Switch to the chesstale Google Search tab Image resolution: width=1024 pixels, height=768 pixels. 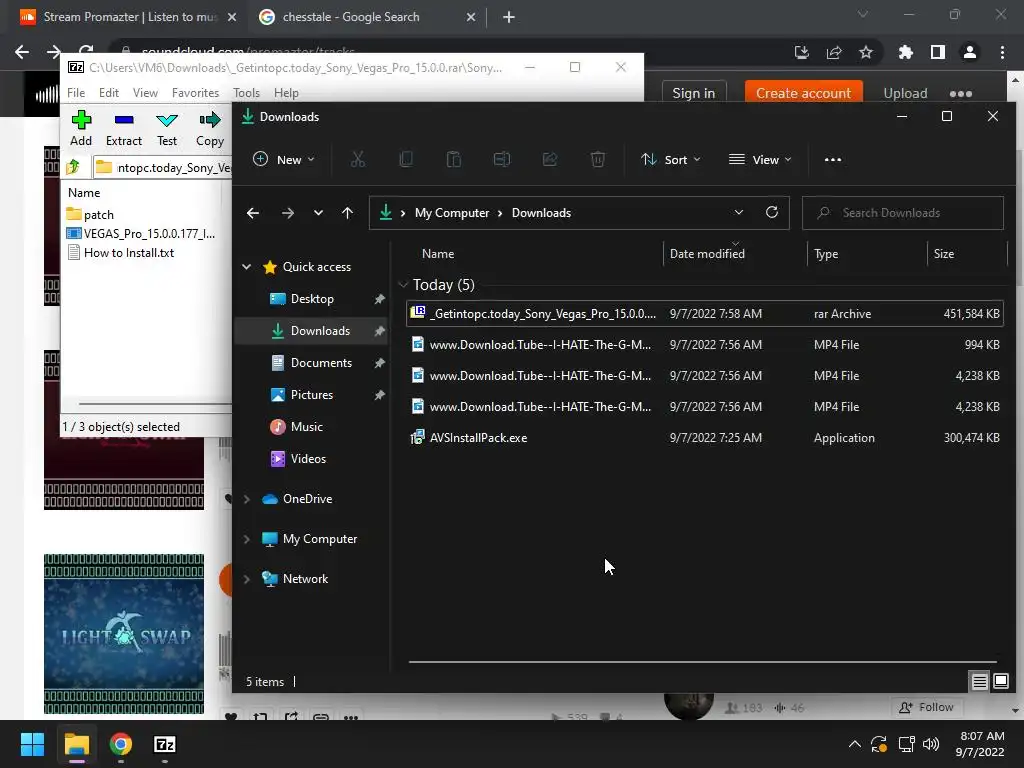[366, 17]
